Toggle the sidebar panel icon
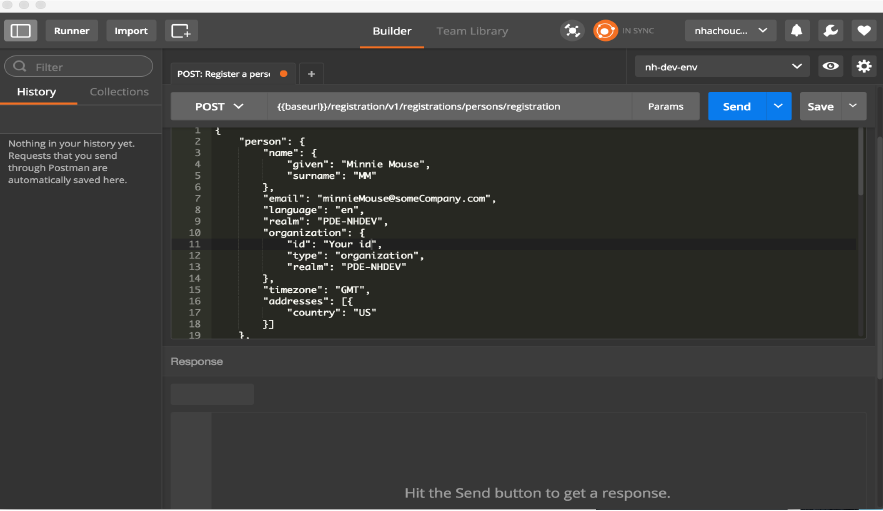883x511 pixels. tap(21, 31)
